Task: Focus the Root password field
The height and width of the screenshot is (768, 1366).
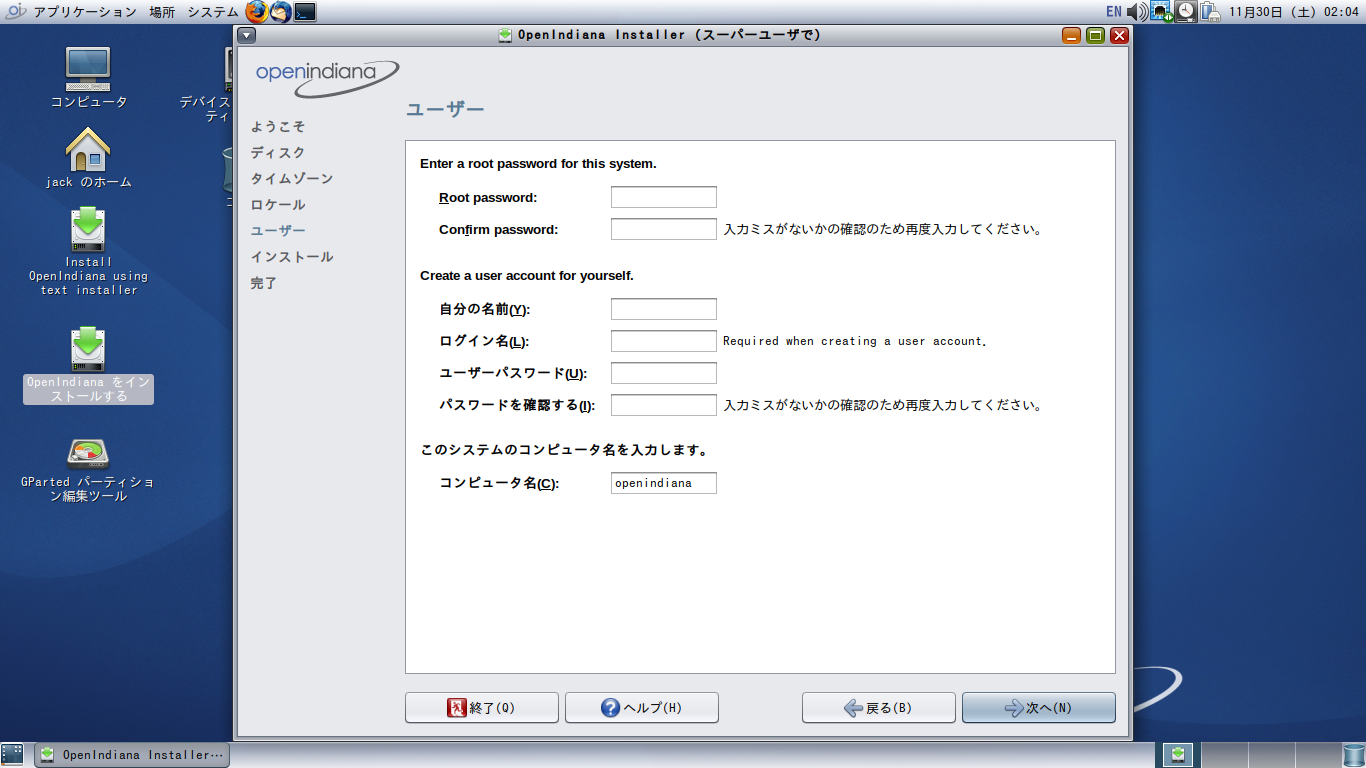Action: pyautogui.click(x=664, y=197)
